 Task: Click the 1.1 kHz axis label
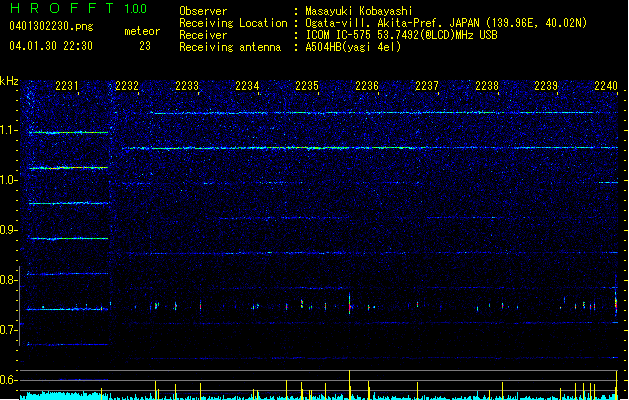8,130
